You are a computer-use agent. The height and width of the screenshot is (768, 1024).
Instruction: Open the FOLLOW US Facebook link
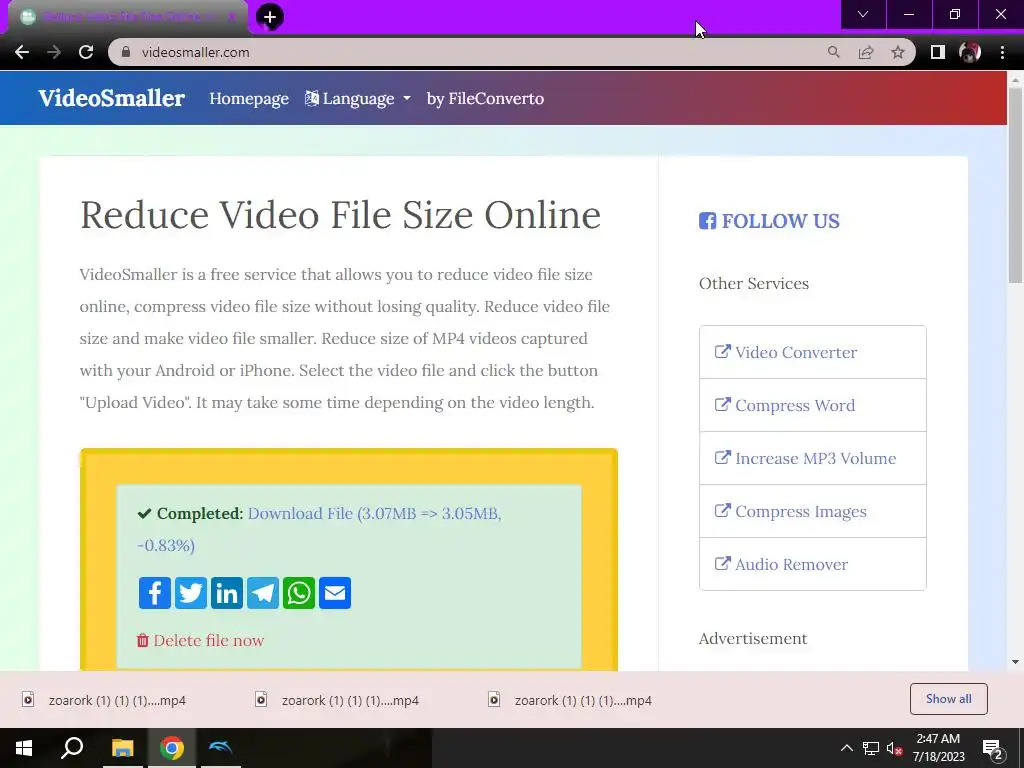tap(769, 221)
